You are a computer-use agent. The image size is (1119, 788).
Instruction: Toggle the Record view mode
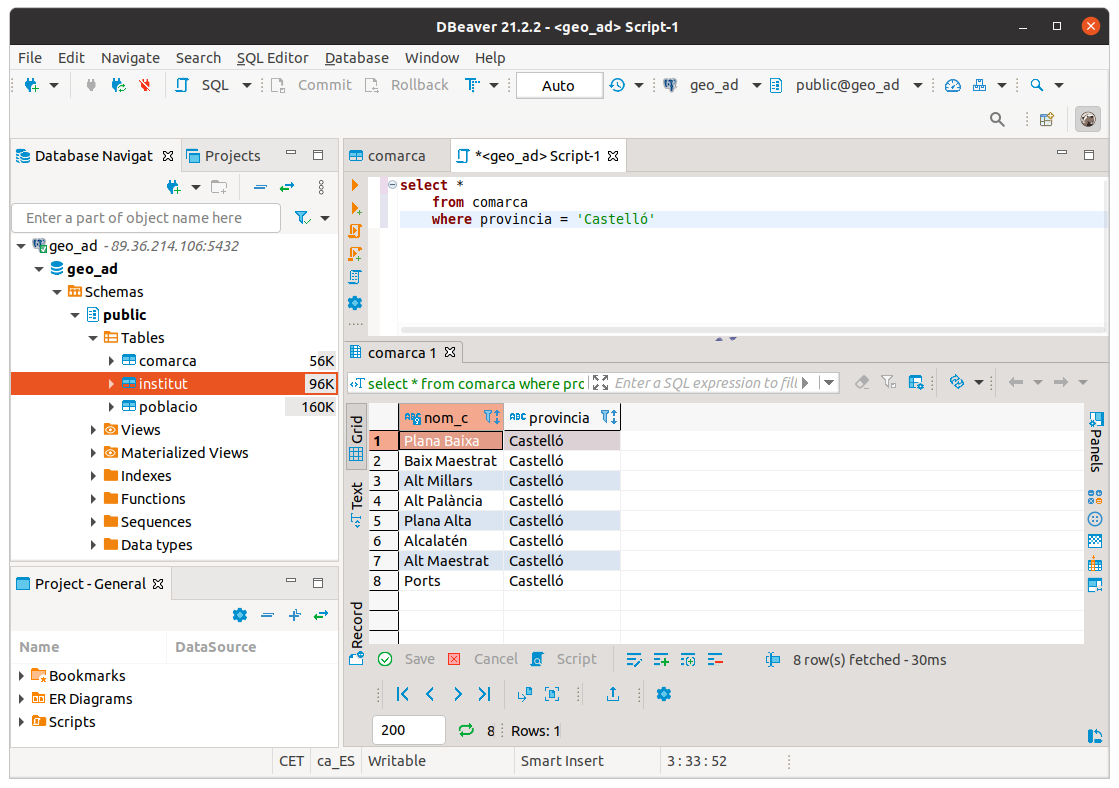[x=356, y=624]
